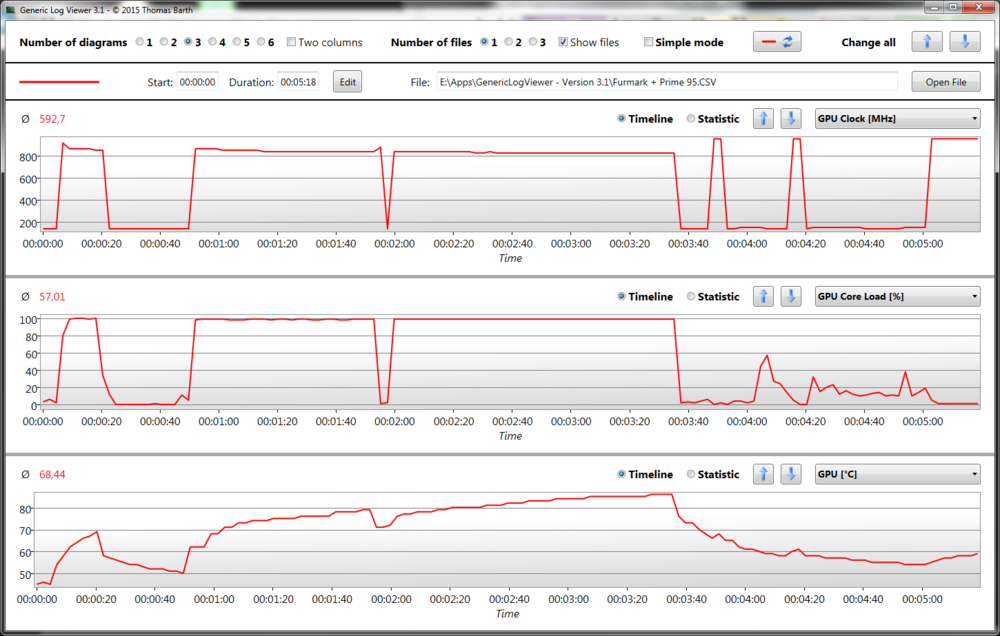This screenshot has height=636, width=1000.
Task: Enable the Two columns checkbox
Action: point(291,43)
